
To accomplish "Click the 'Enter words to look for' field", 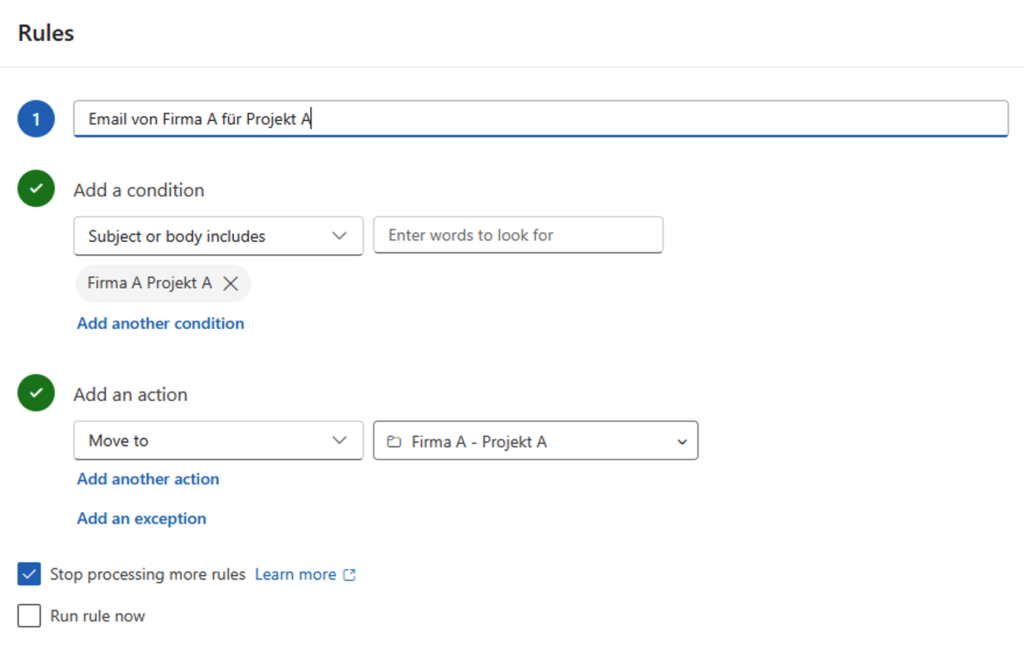I will click(x=519, y=235).
